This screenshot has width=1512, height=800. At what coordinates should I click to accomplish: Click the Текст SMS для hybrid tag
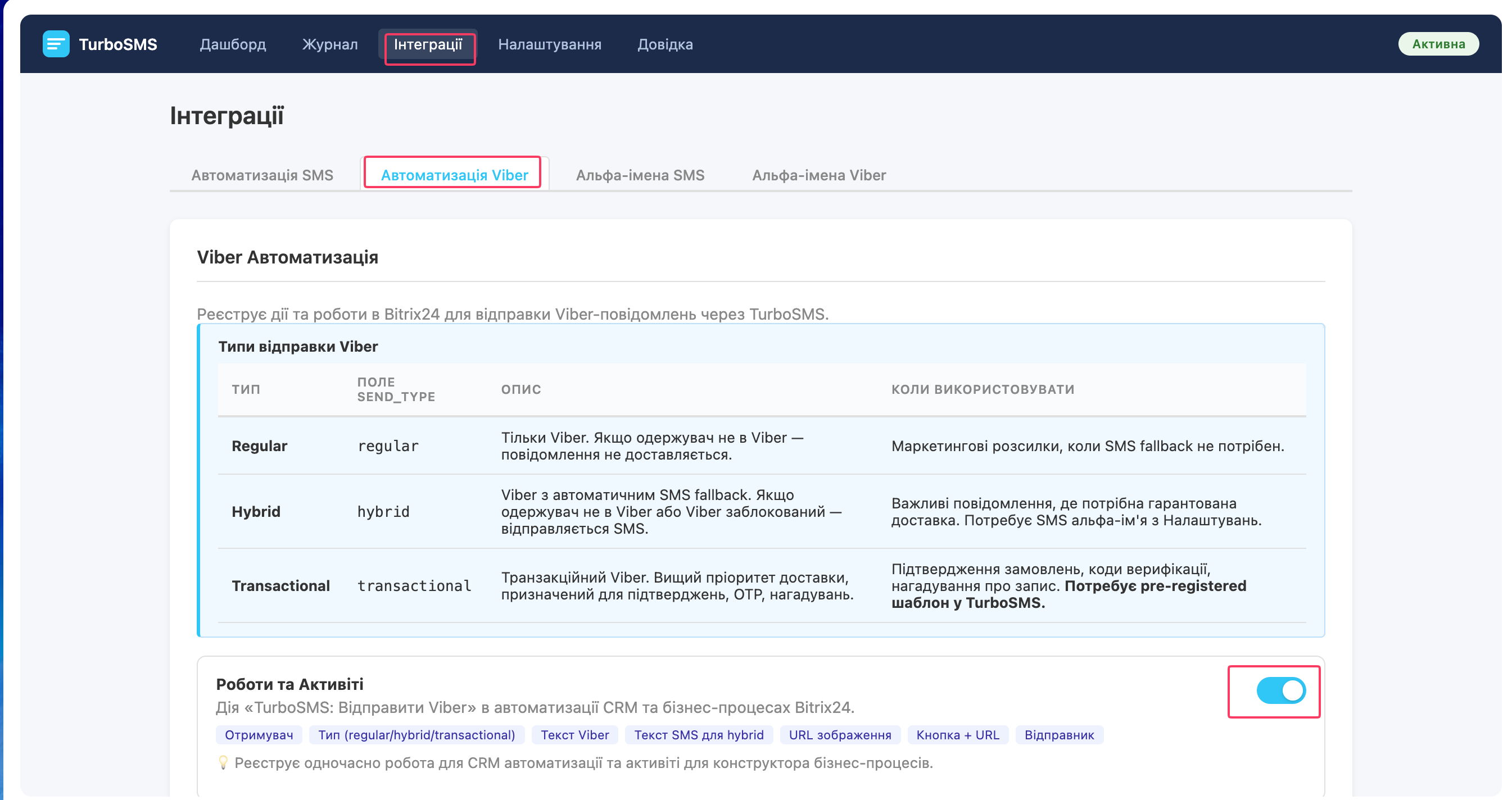point(699,735)
